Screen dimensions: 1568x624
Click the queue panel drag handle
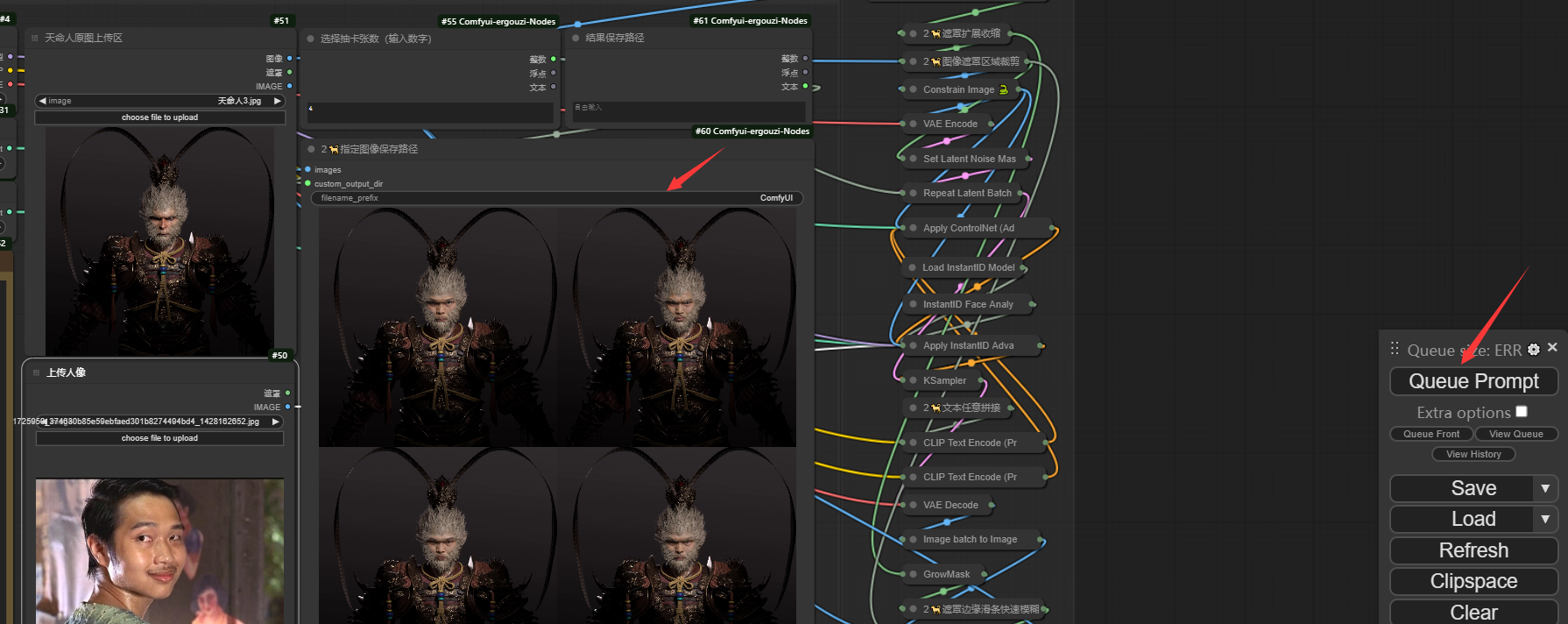point(1395,349)
